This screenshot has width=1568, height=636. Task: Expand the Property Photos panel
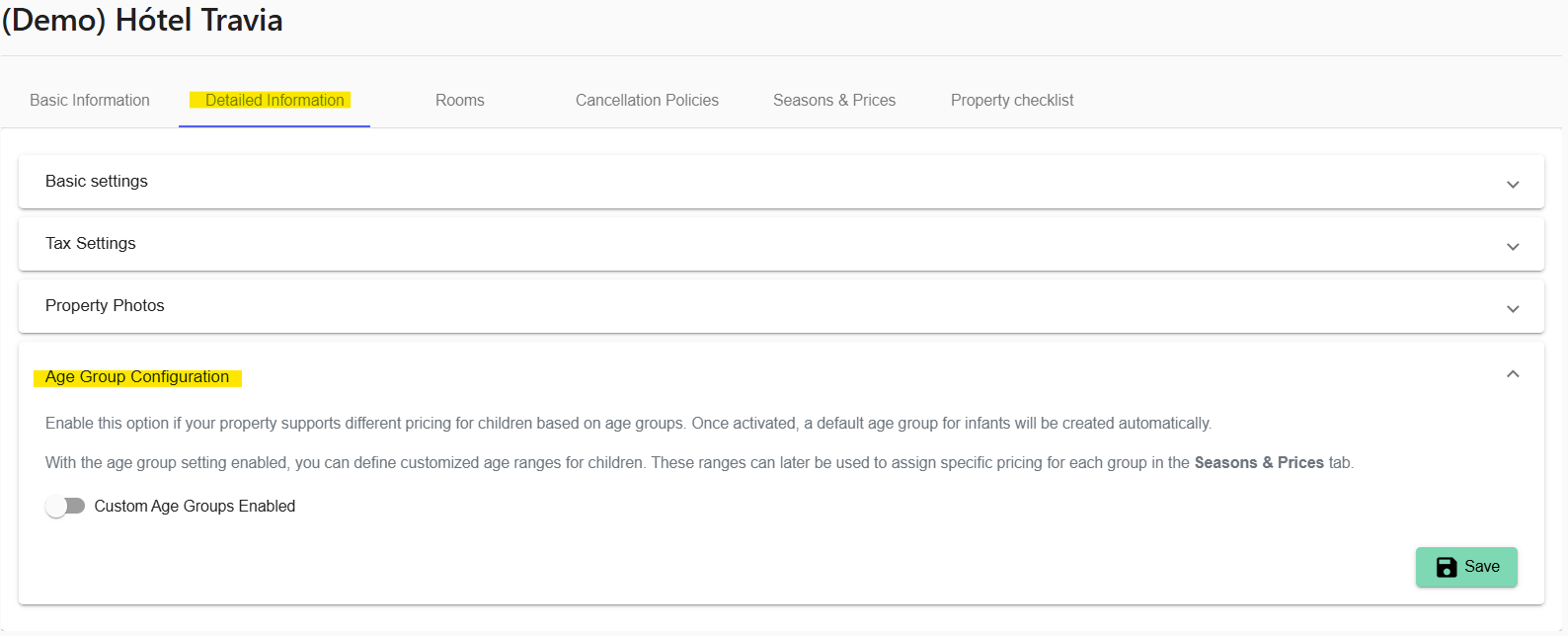[x=781, y=306]
